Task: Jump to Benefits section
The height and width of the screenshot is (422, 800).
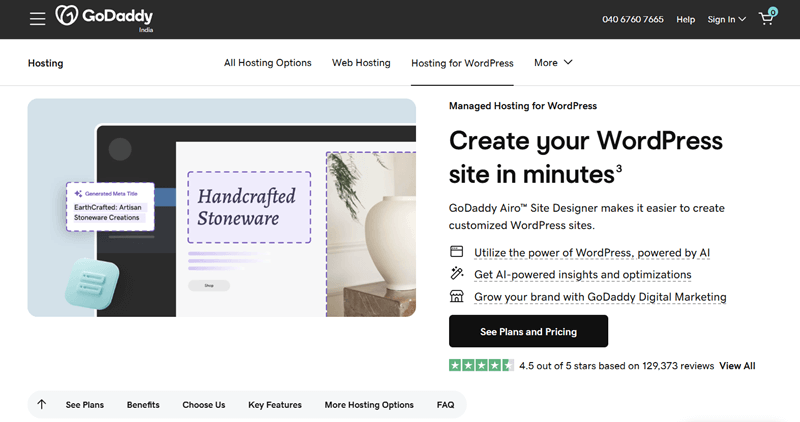Action: [143, 405]
